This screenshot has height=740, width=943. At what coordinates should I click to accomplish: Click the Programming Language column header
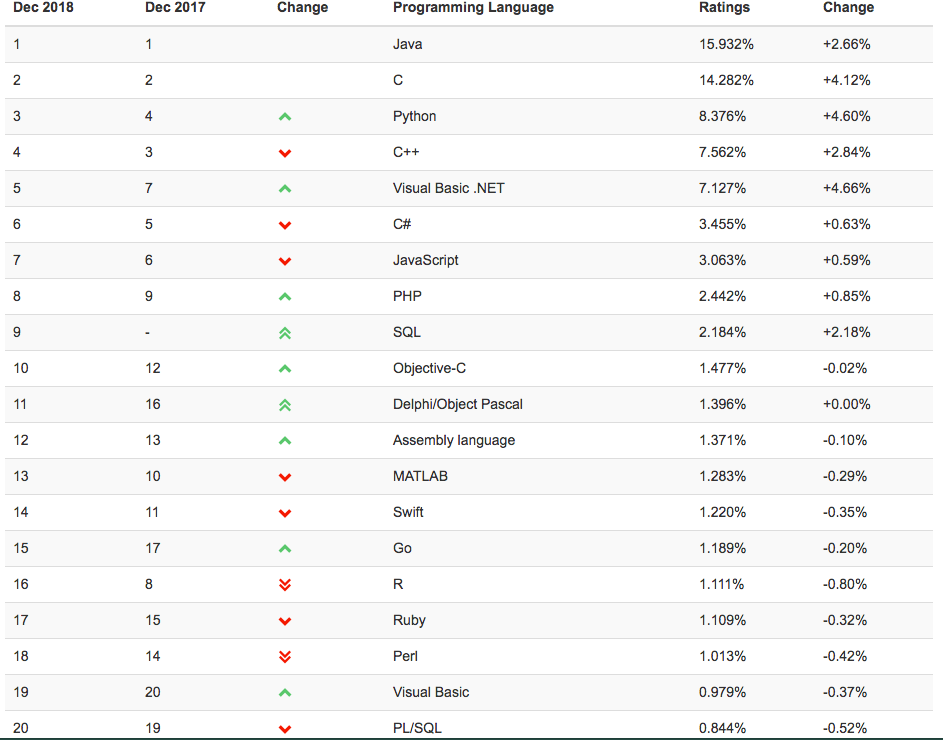pyautogui.click(x=473, y=8)
